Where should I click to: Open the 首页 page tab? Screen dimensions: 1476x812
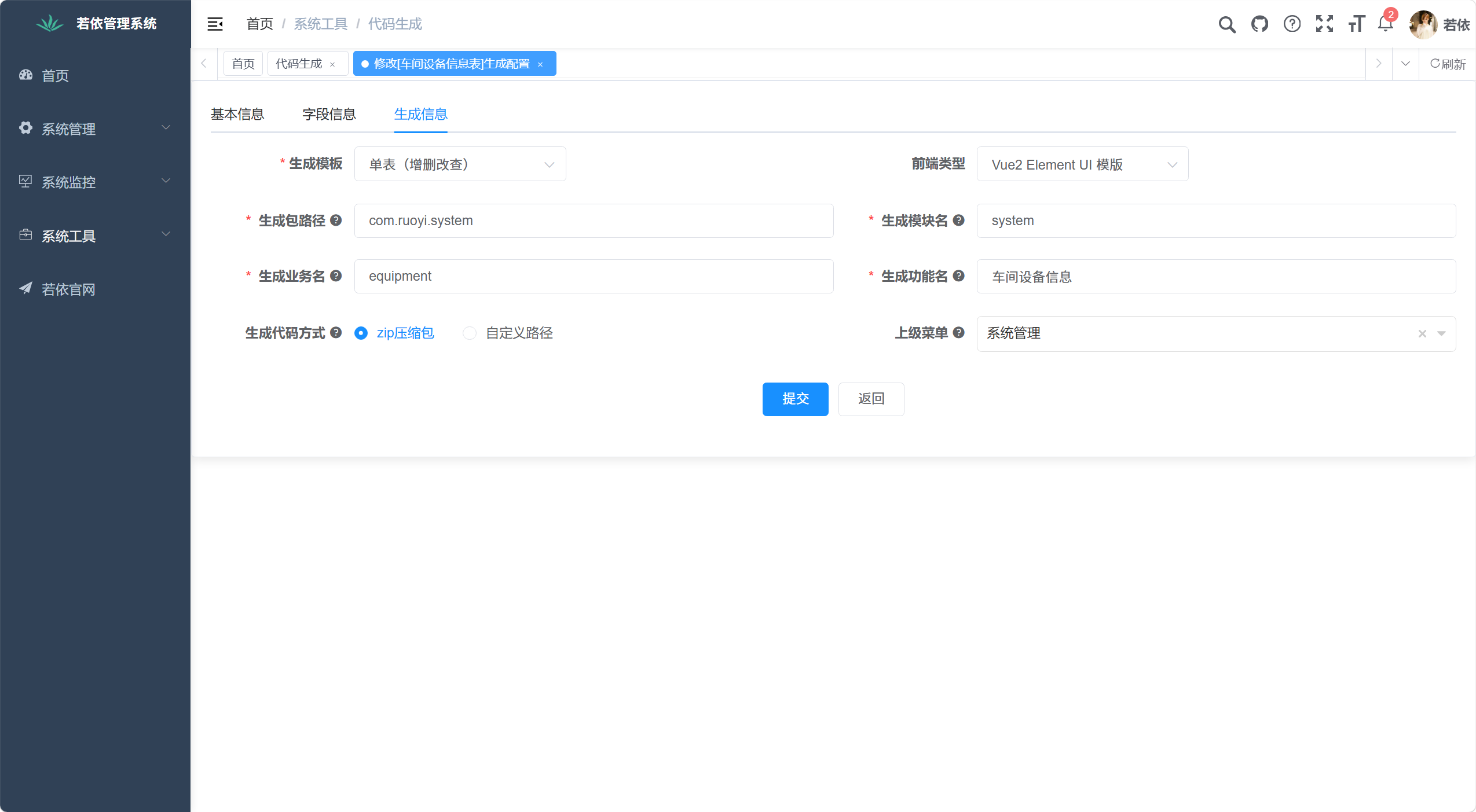point(243,64)
